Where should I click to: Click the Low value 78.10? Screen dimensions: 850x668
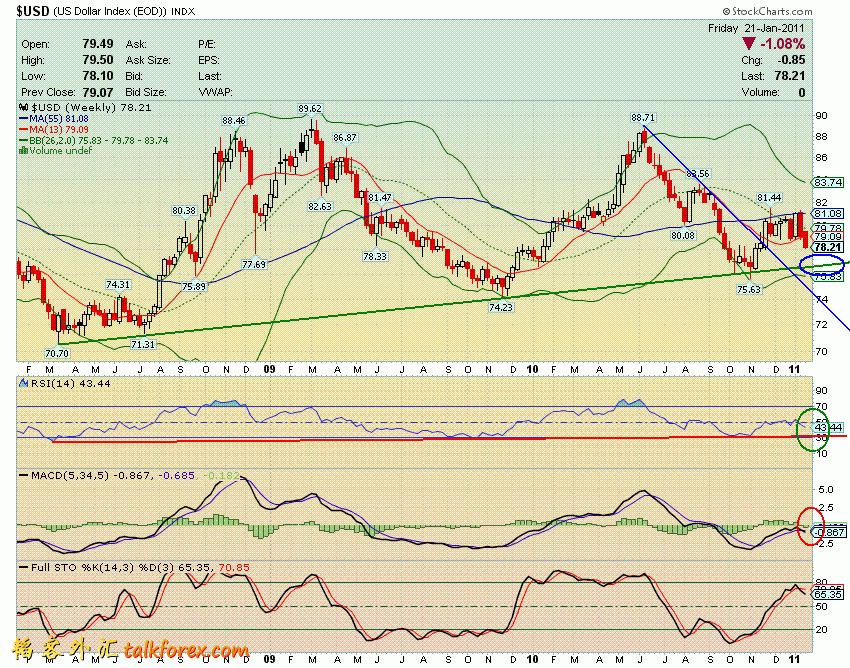[98, 76]
